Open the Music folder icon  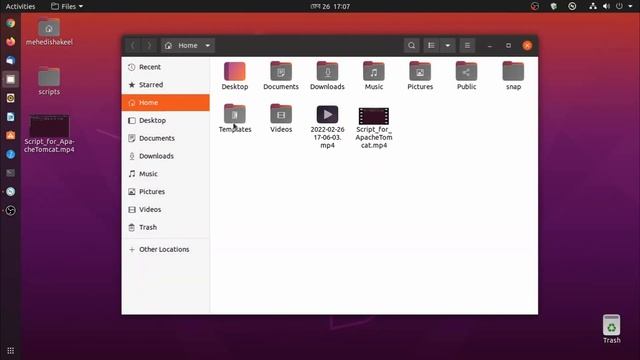[x=373, y=72]
